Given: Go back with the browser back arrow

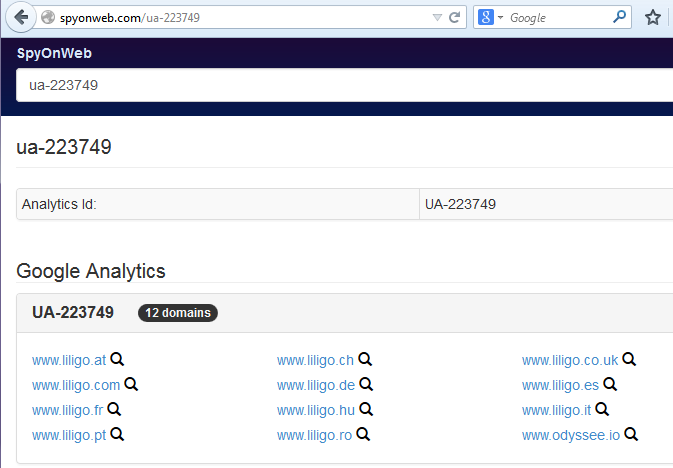Looking at the screenshot, I should (x=20, y=18).
